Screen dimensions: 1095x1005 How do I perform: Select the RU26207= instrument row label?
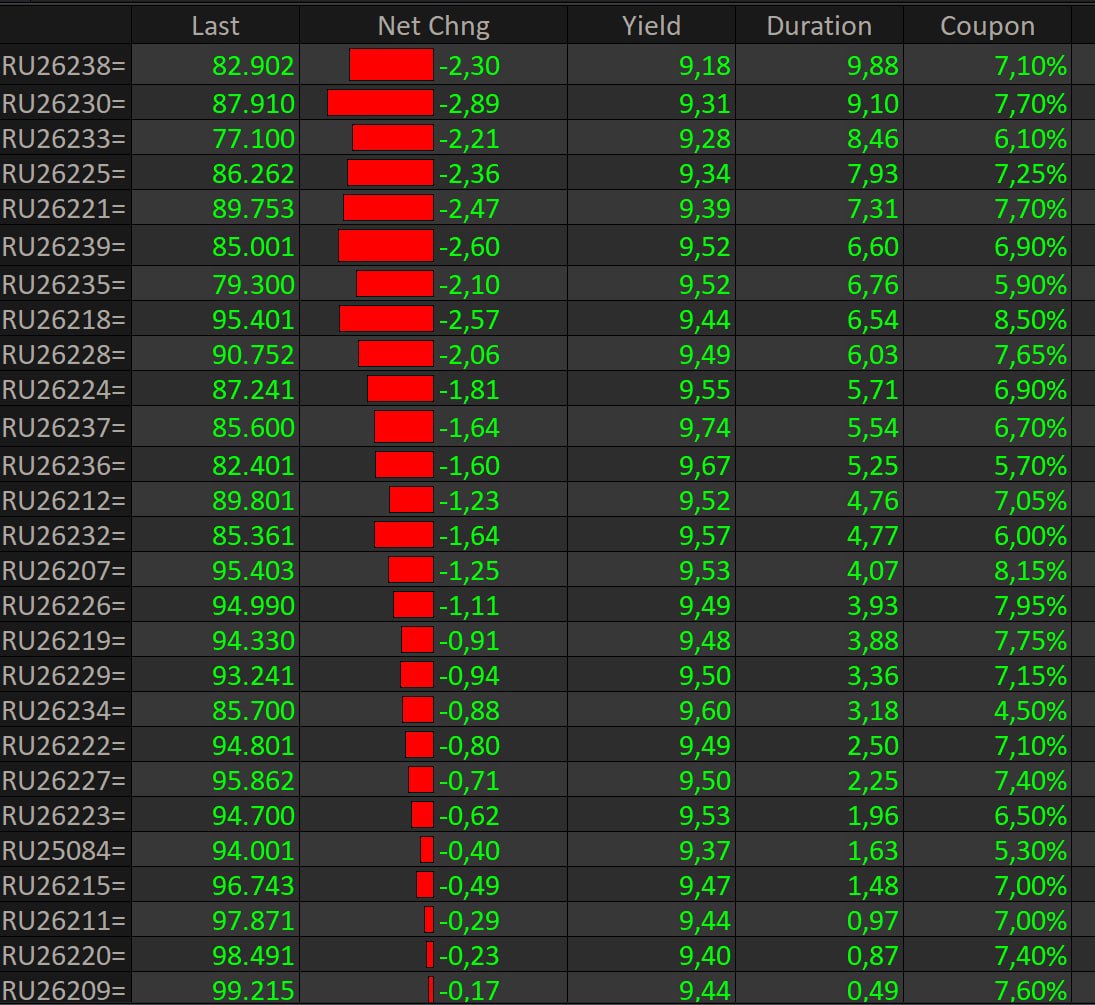point(64,570)
